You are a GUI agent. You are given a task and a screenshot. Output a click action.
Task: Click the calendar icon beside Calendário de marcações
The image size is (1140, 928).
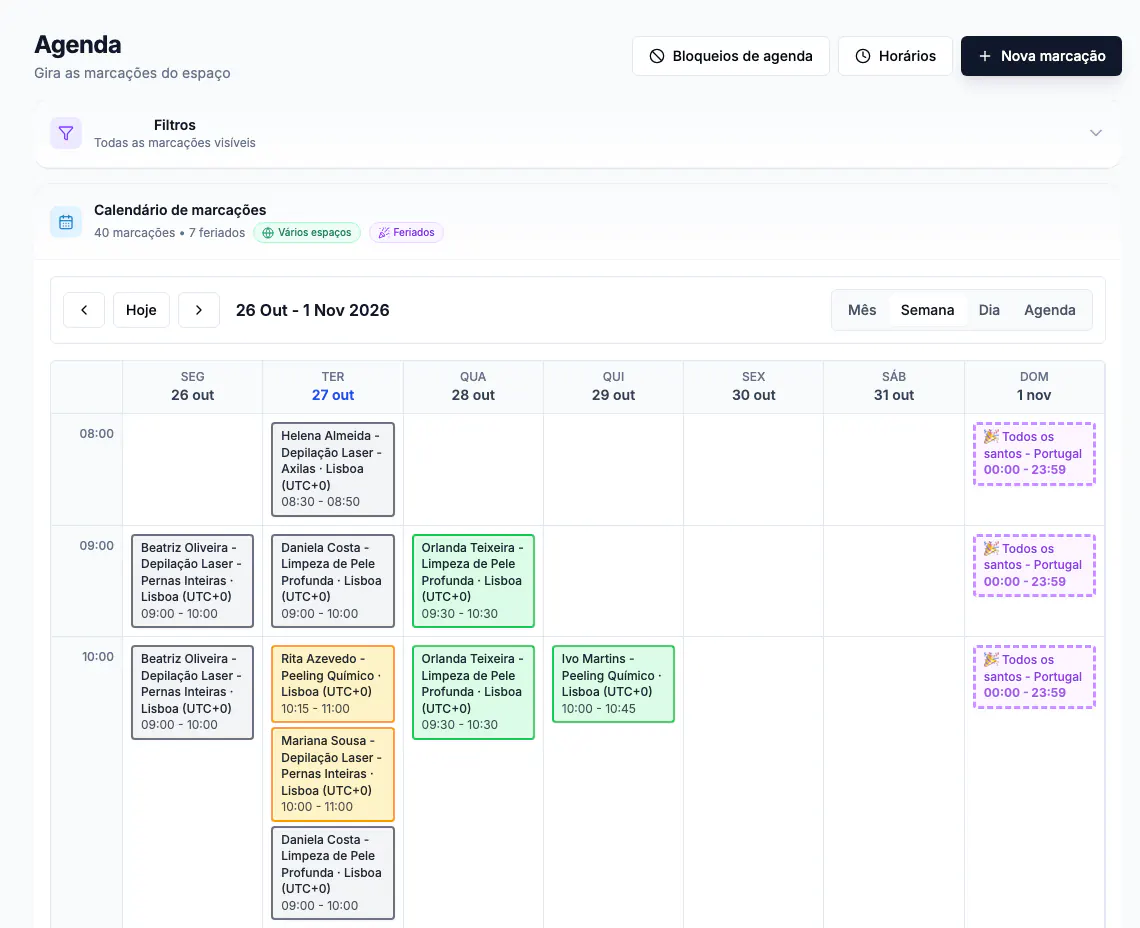coord(66,222)
